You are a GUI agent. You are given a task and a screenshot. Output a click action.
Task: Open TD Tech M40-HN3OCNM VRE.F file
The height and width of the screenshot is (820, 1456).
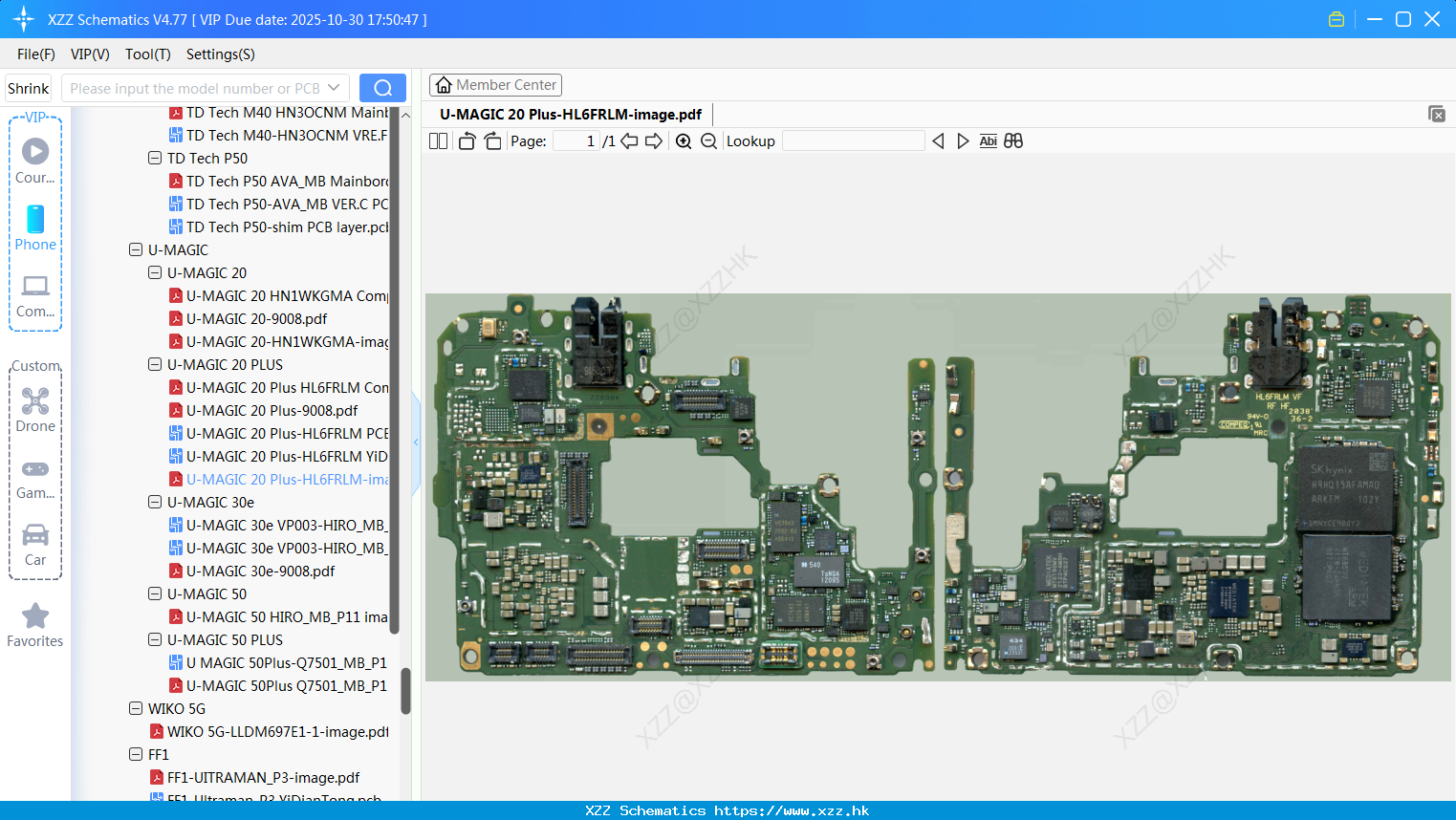pyautogui.click(x=278, y=136)
